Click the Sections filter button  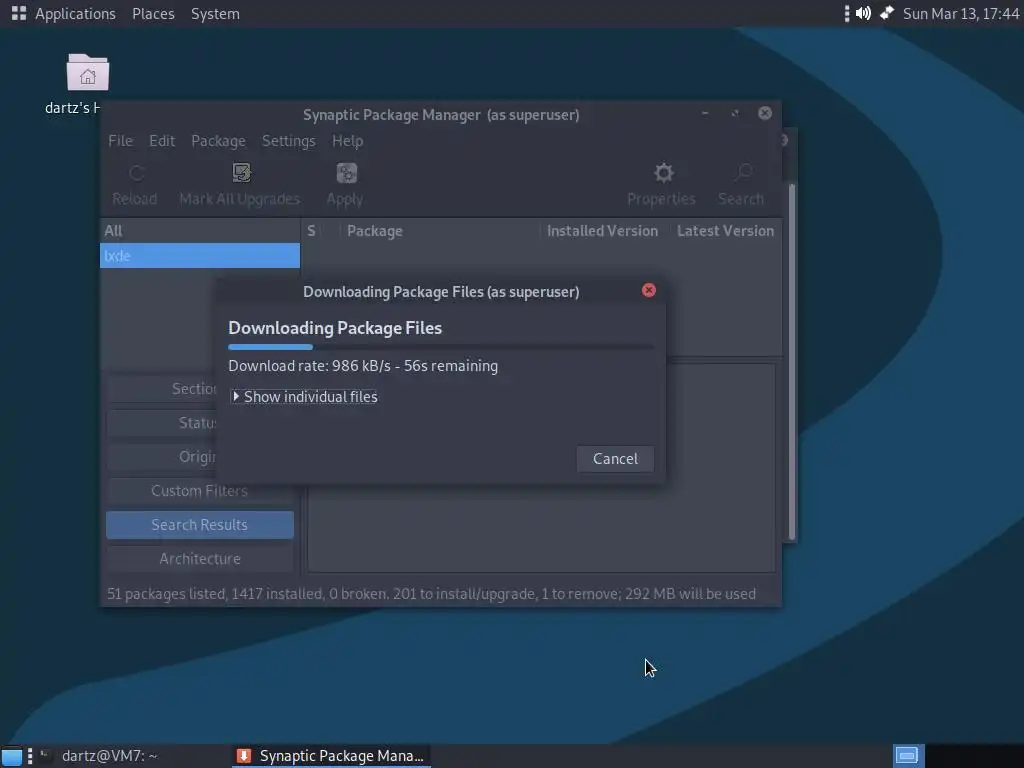(x=161, y=389)
